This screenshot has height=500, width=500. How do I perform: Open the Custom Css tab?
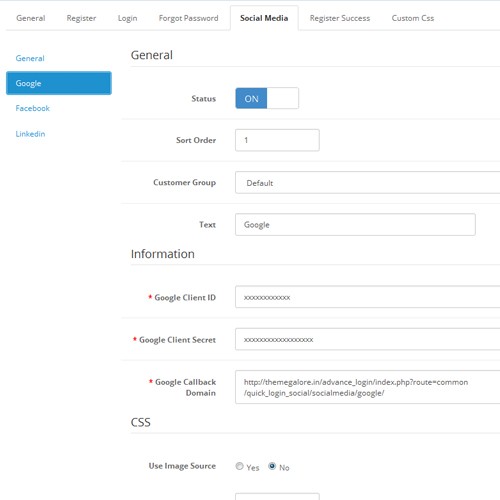tap(413, 18)
